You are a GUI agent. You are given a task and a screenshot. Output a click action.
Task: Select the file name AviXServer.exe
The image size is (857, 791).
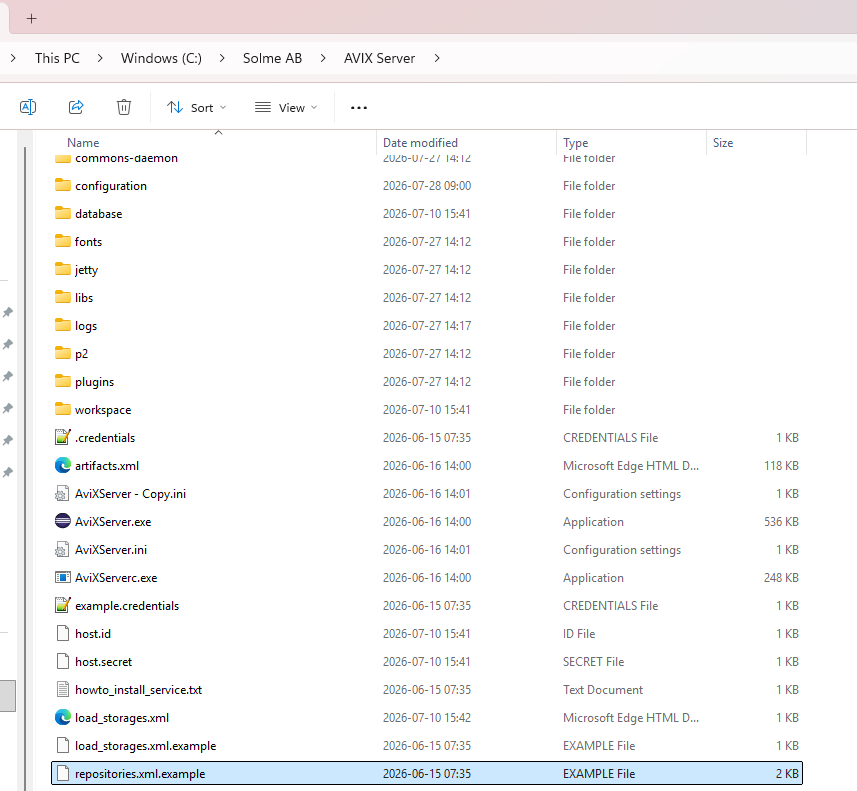tap(113, 522)
